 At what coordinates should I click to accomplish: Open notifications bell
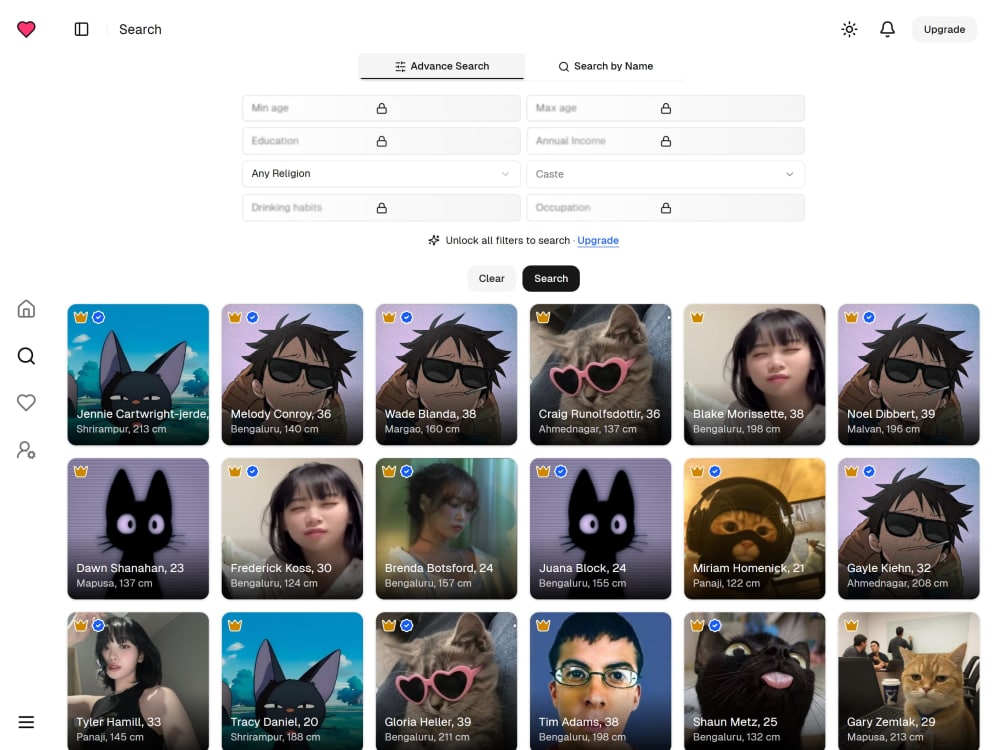(887, 29)
